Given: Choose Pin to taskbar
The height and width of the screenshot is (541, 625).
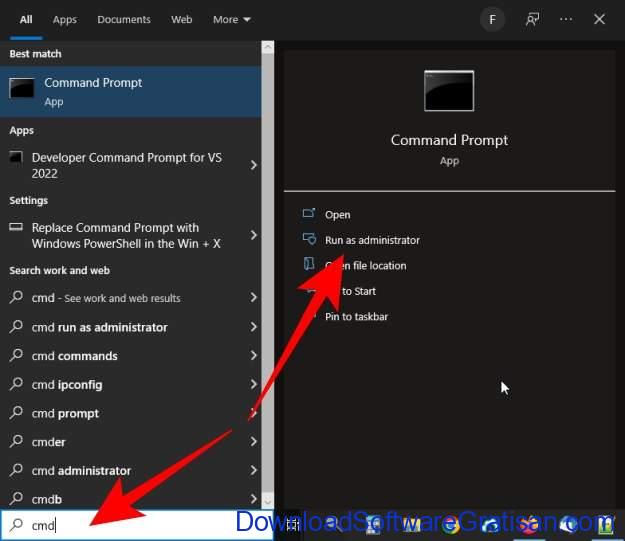Looking at the screenshot, I should (356, 317).
